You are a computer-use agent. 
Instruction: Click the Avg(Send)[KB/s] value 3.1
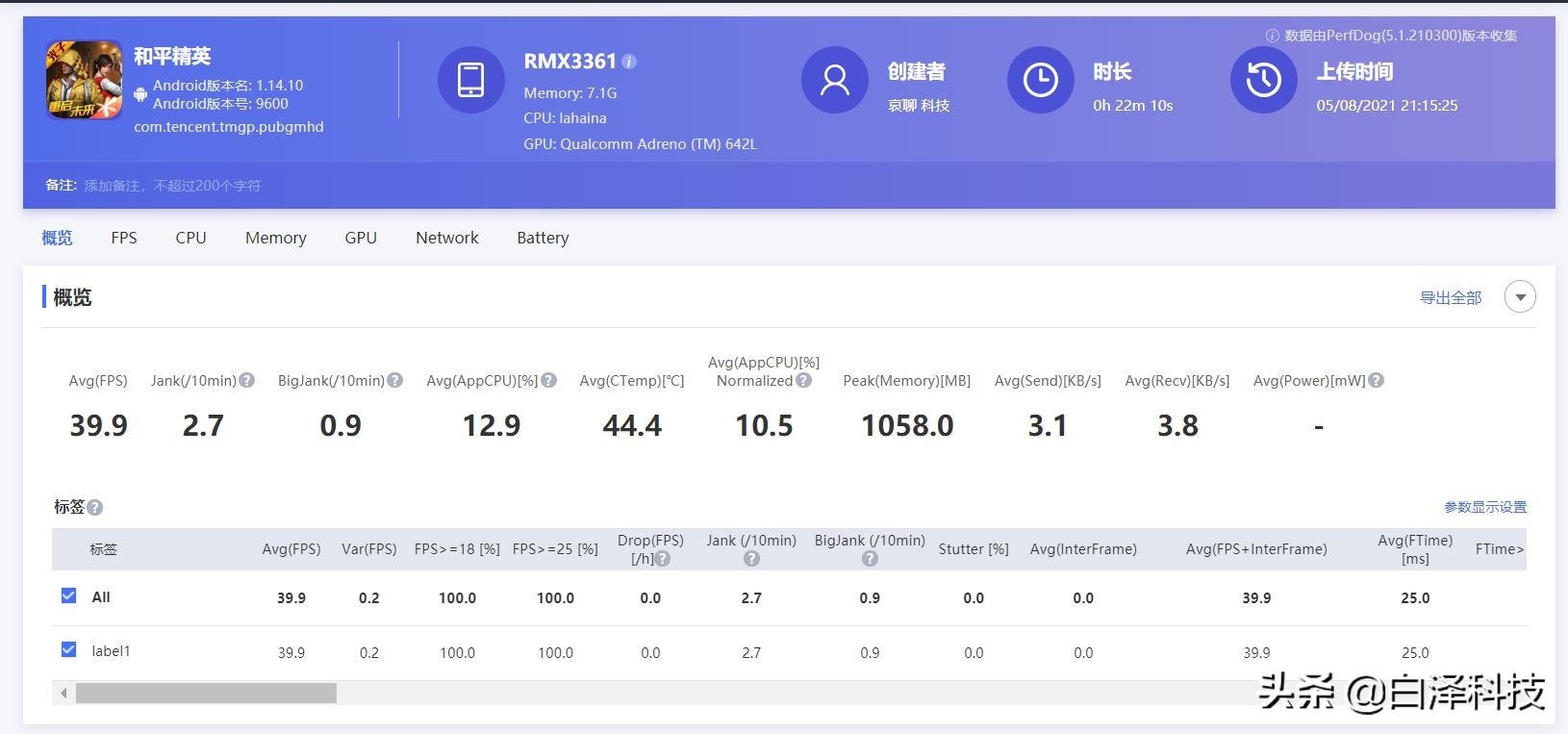(x=1048, y=425)
